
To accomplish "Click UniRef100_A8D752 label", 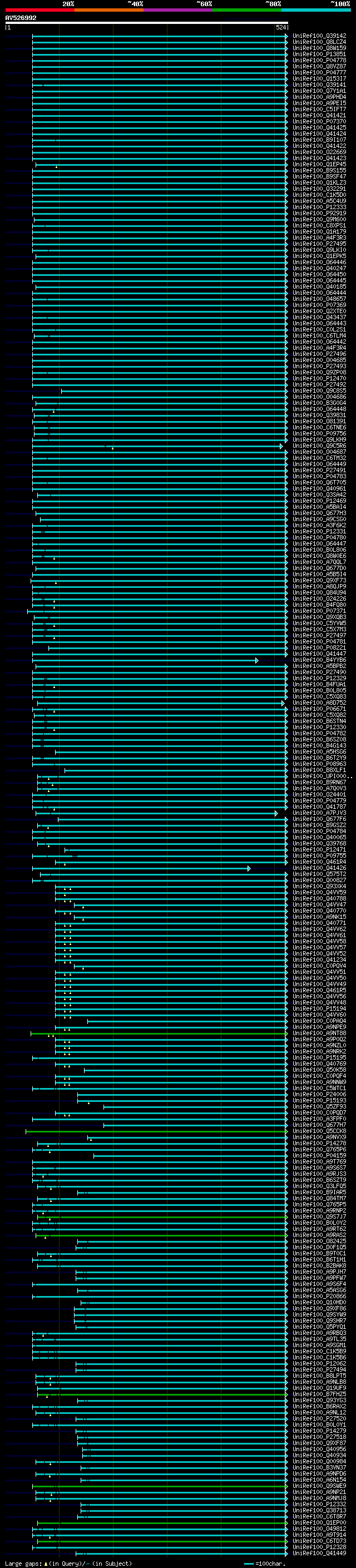I will [x=319, y=703].
